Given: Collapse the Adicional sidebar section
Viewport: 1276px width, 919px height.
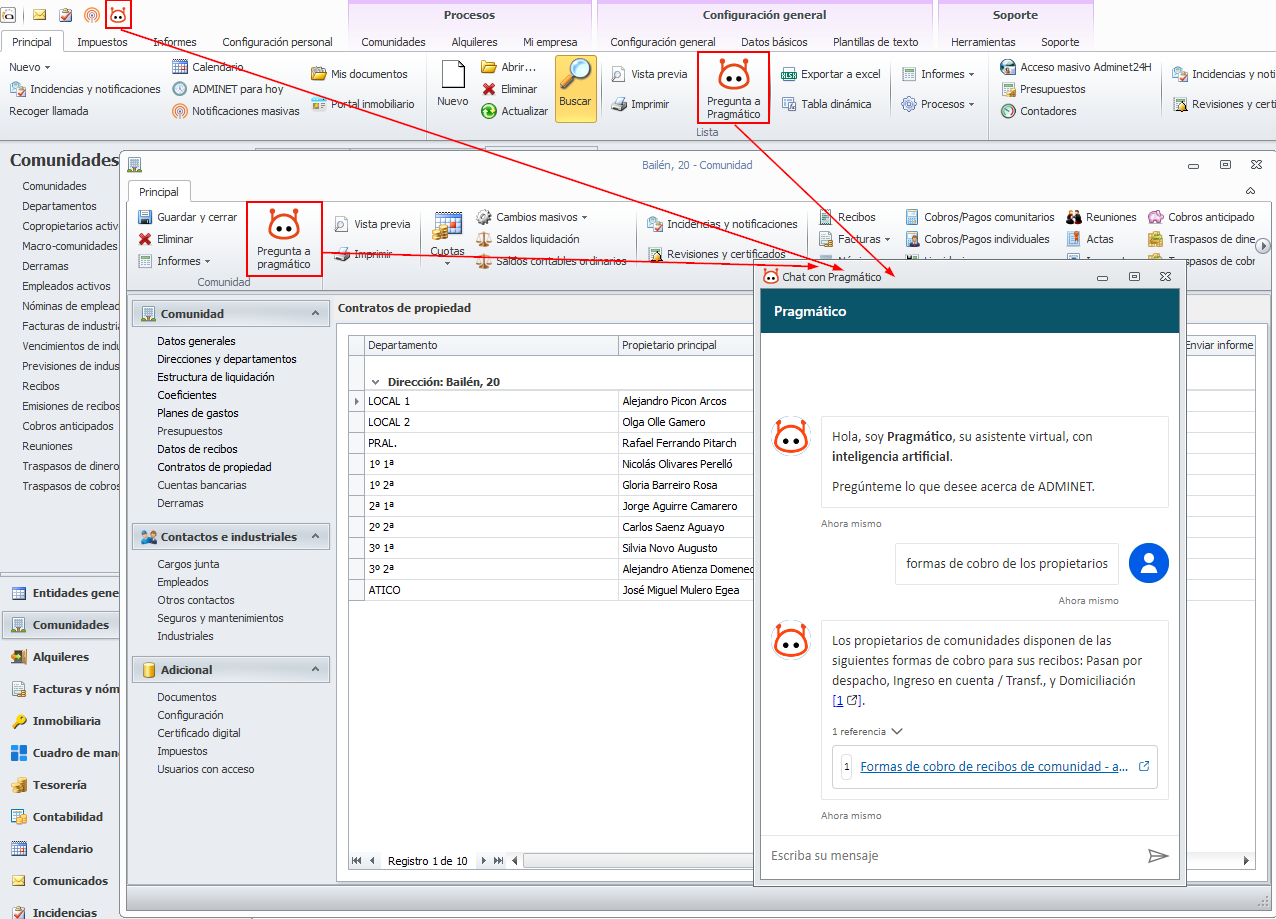Looking at the screenshot, I should (x=316, y=669).
